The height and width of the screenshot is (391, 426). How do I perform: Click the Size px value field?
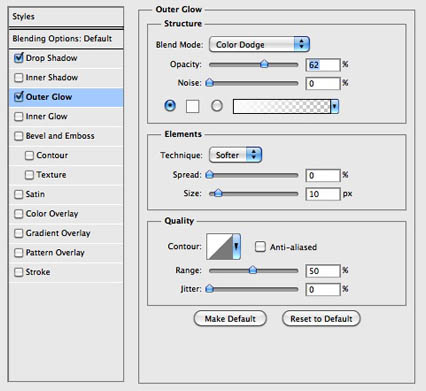coord(323,194)
